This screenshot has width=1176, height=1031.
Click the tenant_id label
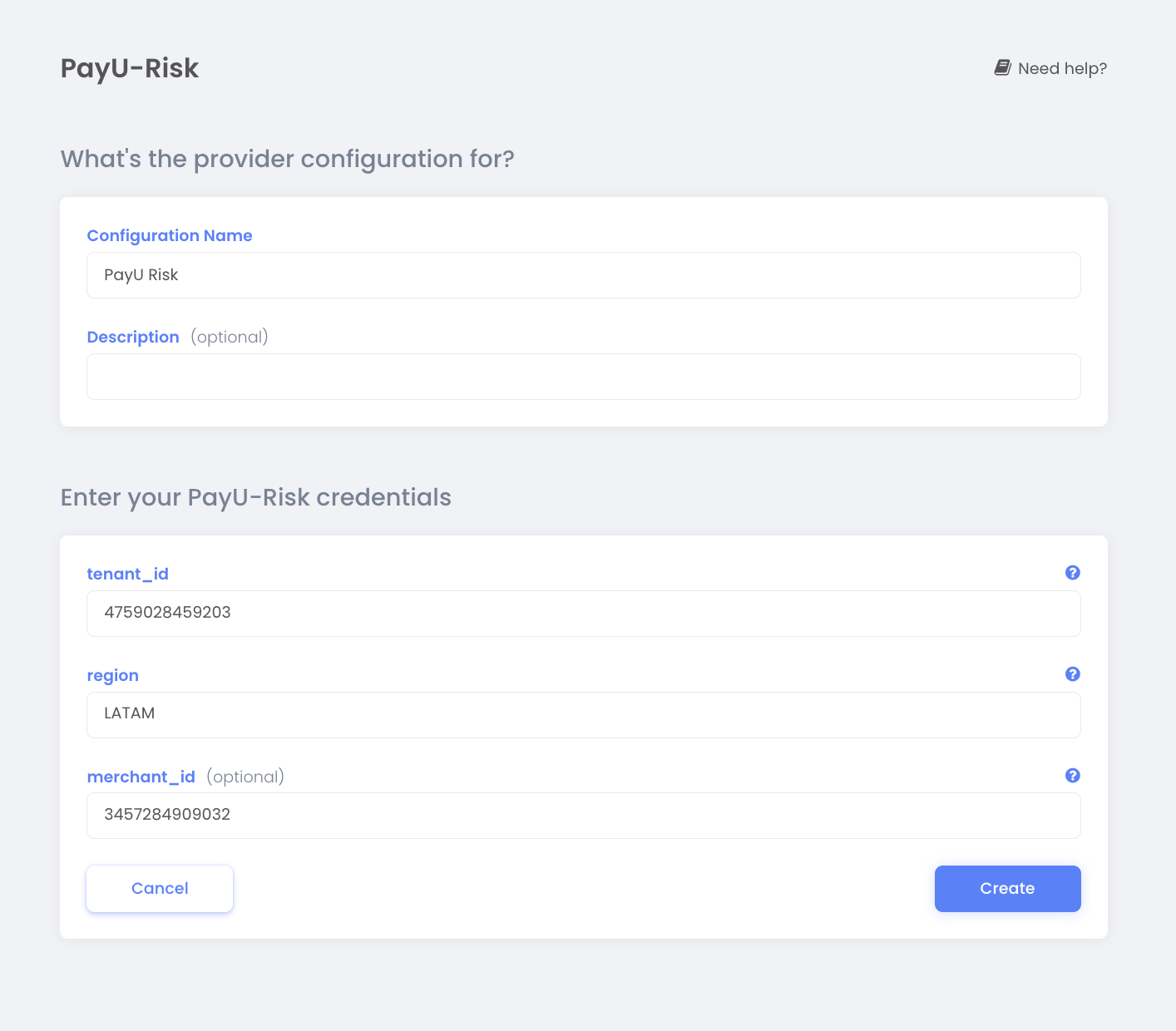click(128, 574)
